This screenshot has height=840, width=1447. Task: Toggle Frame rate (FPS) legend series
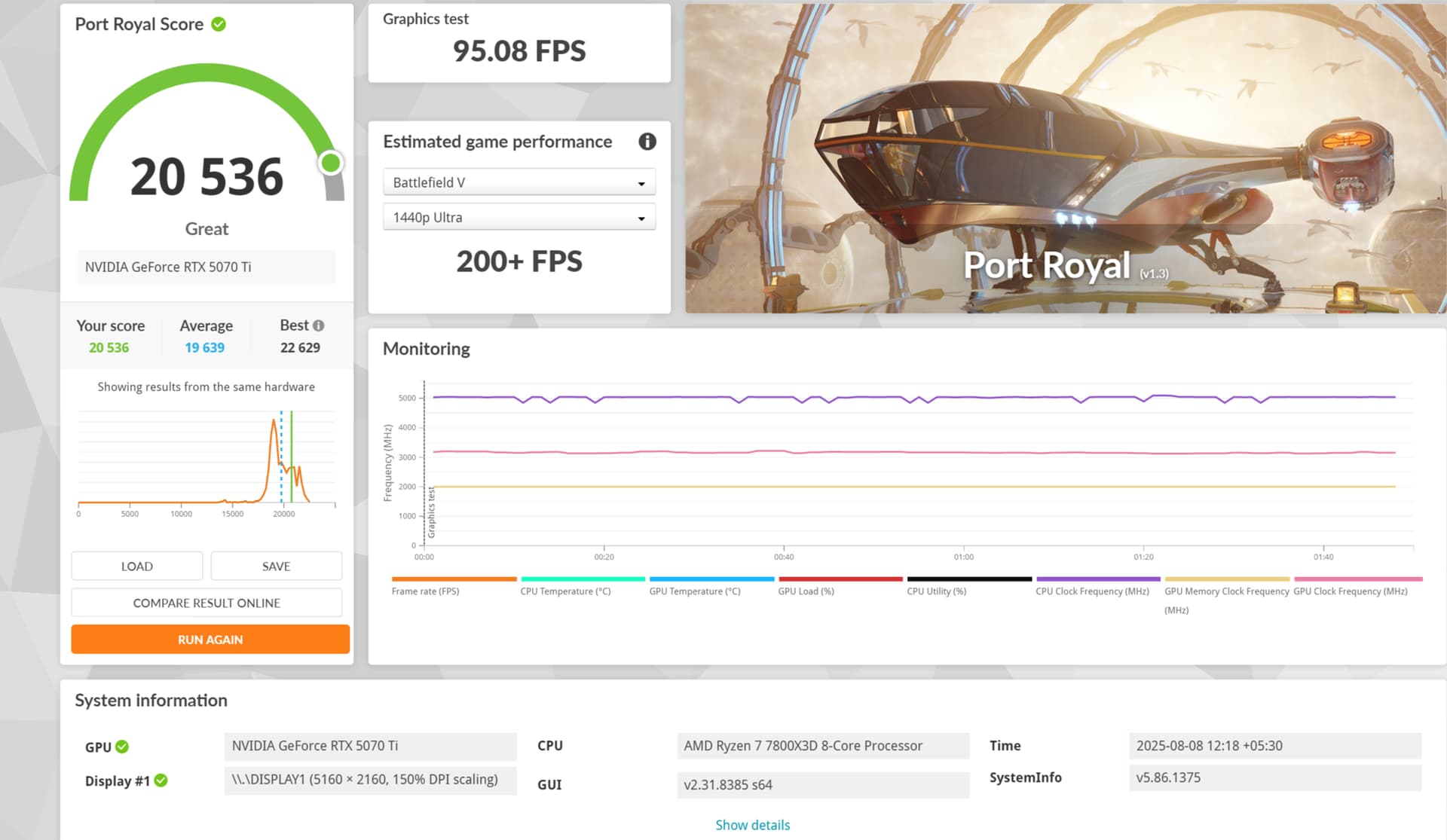(x=425, y=591)
